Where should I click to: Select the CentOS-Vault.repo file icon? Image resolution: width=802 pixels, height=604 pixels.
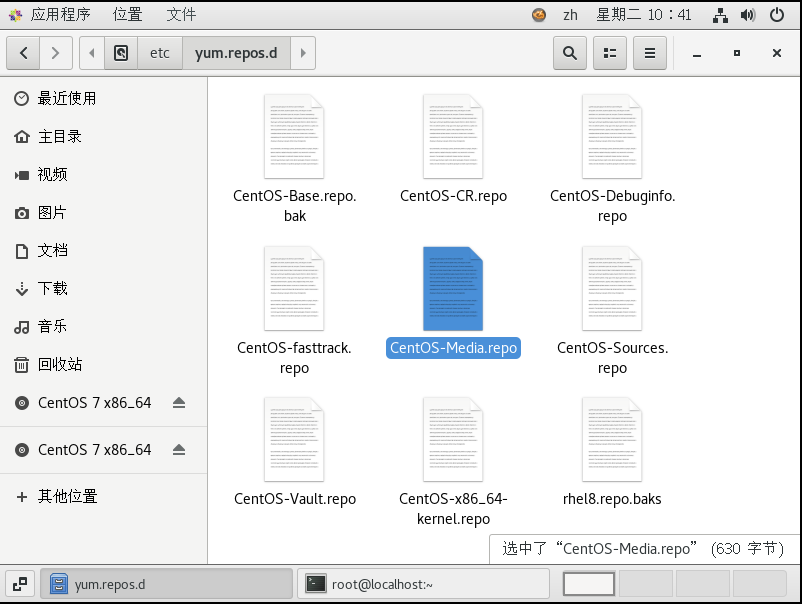[x=294, y=439]
